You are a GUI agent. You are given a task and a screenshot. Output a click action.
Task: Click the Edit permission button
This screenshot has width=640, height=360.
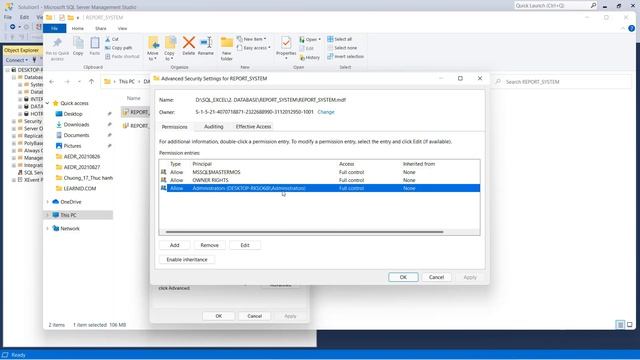point(245,245)
